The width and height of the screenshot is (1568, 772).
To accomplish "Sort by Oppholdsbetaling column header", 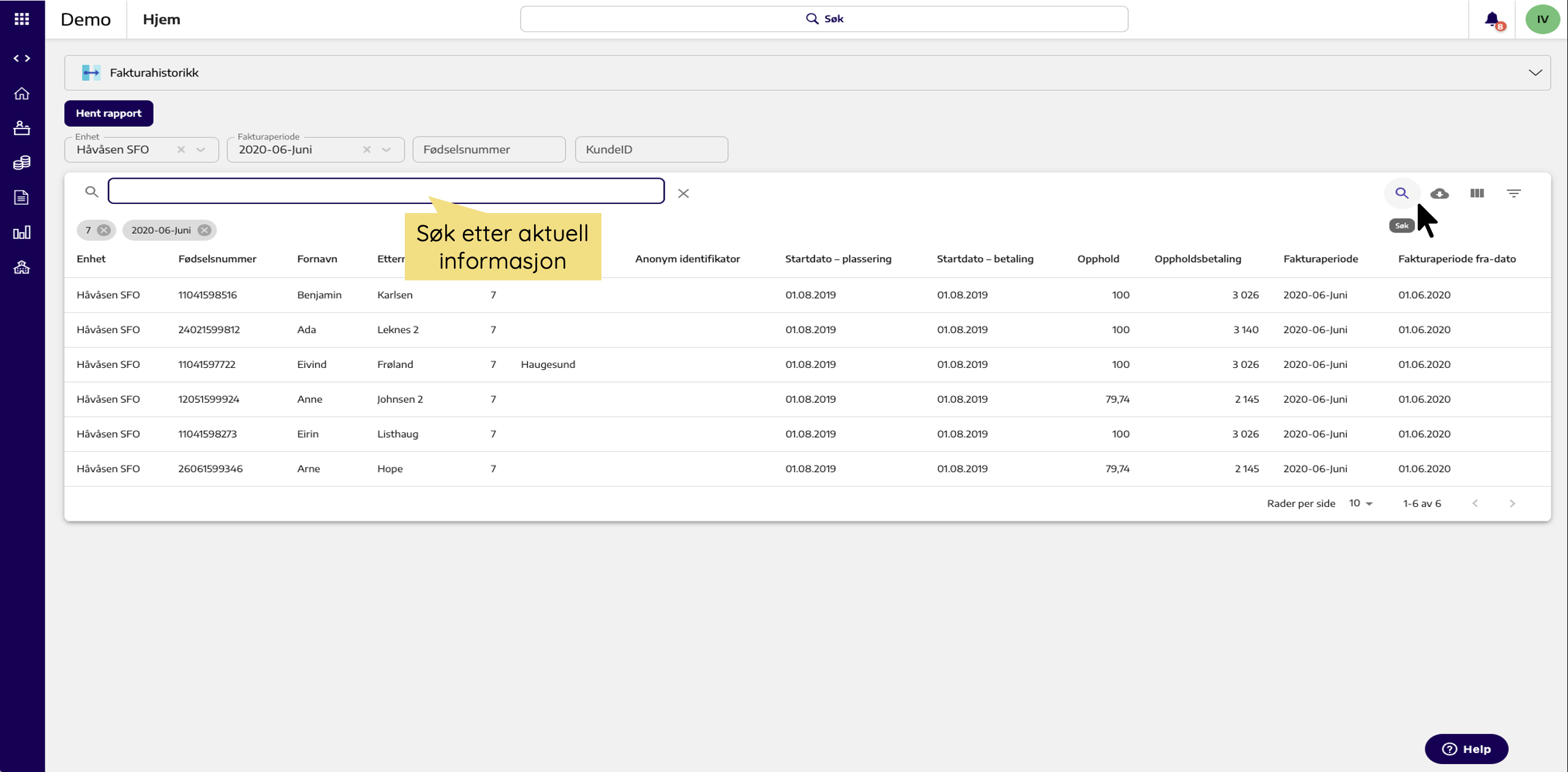I will pyautogui.click(x=1198, y=259).
